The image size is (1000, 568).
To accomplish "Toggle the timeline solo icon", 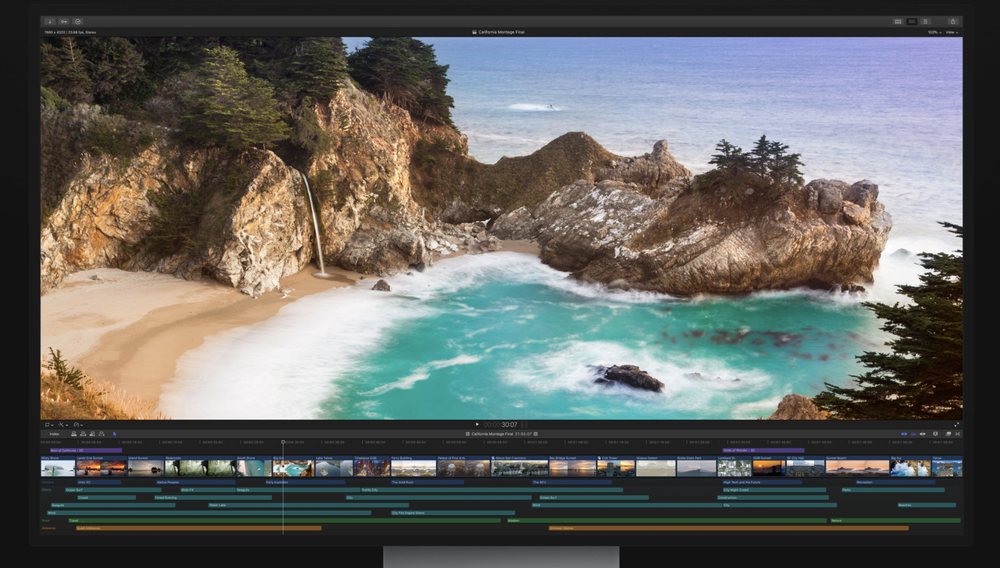I will [923, 433].
